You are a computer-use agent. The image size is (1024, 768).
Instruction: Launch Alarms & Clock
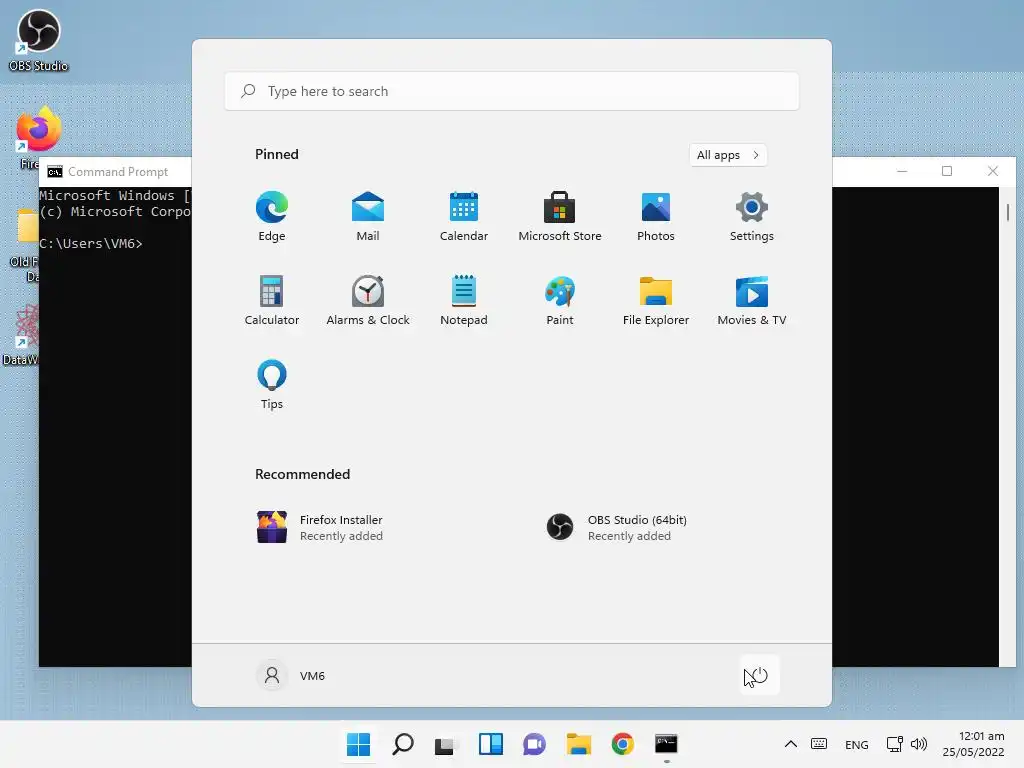click(x=368, y=300)
